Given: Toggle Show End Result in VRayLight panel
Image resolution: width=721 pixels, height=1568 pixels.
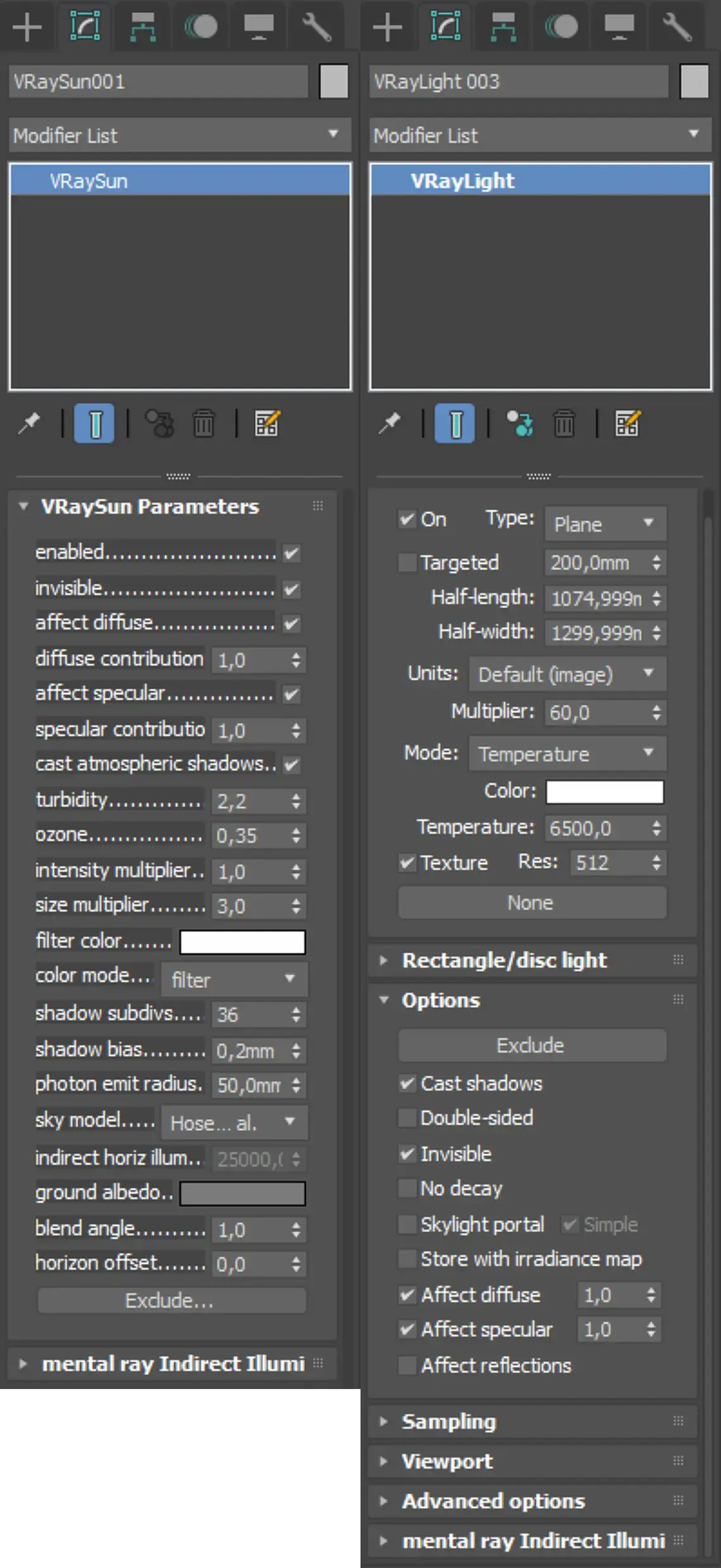Looking at the screenshot, I should (x=454, y=423).
